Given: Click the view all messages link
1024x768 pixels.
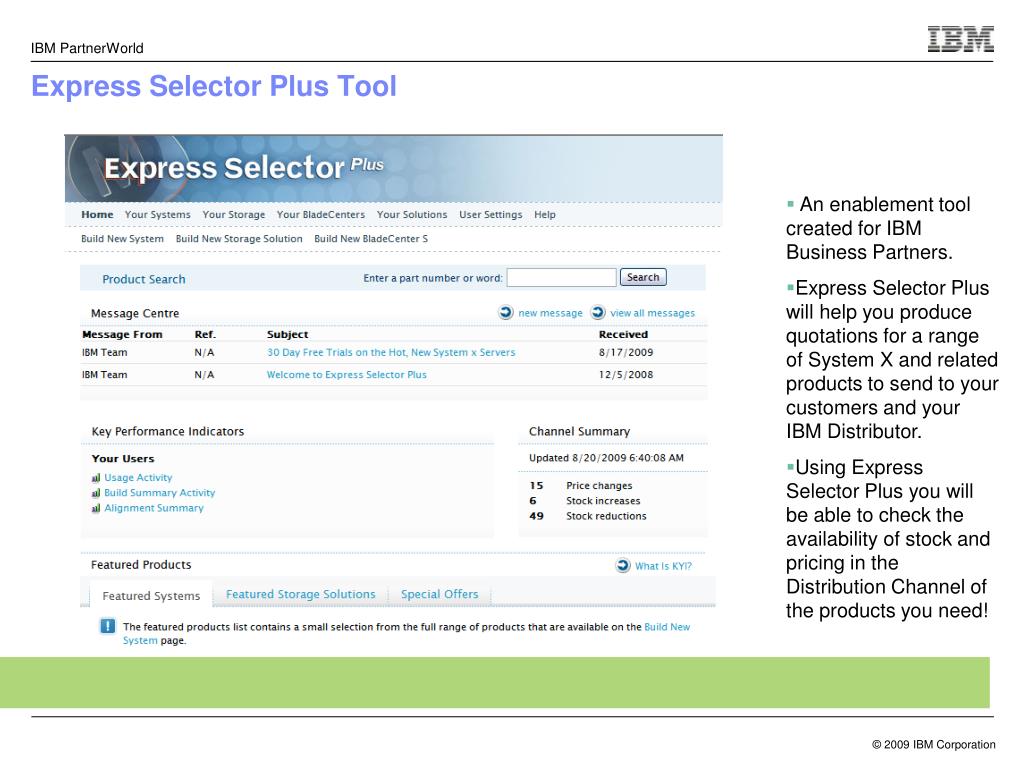Looking at the screenshot, I should tap(652, 313).
